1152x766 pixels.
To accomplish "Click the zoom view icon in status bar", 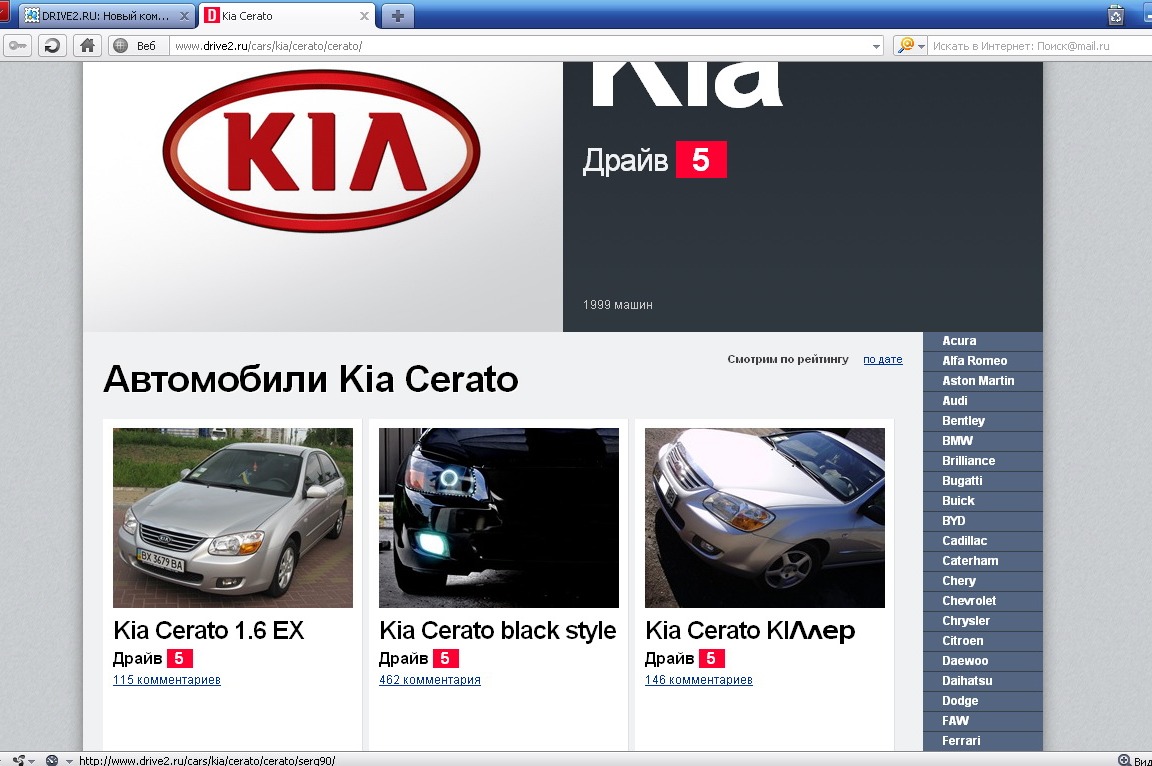I will [x=1124, y=760].
